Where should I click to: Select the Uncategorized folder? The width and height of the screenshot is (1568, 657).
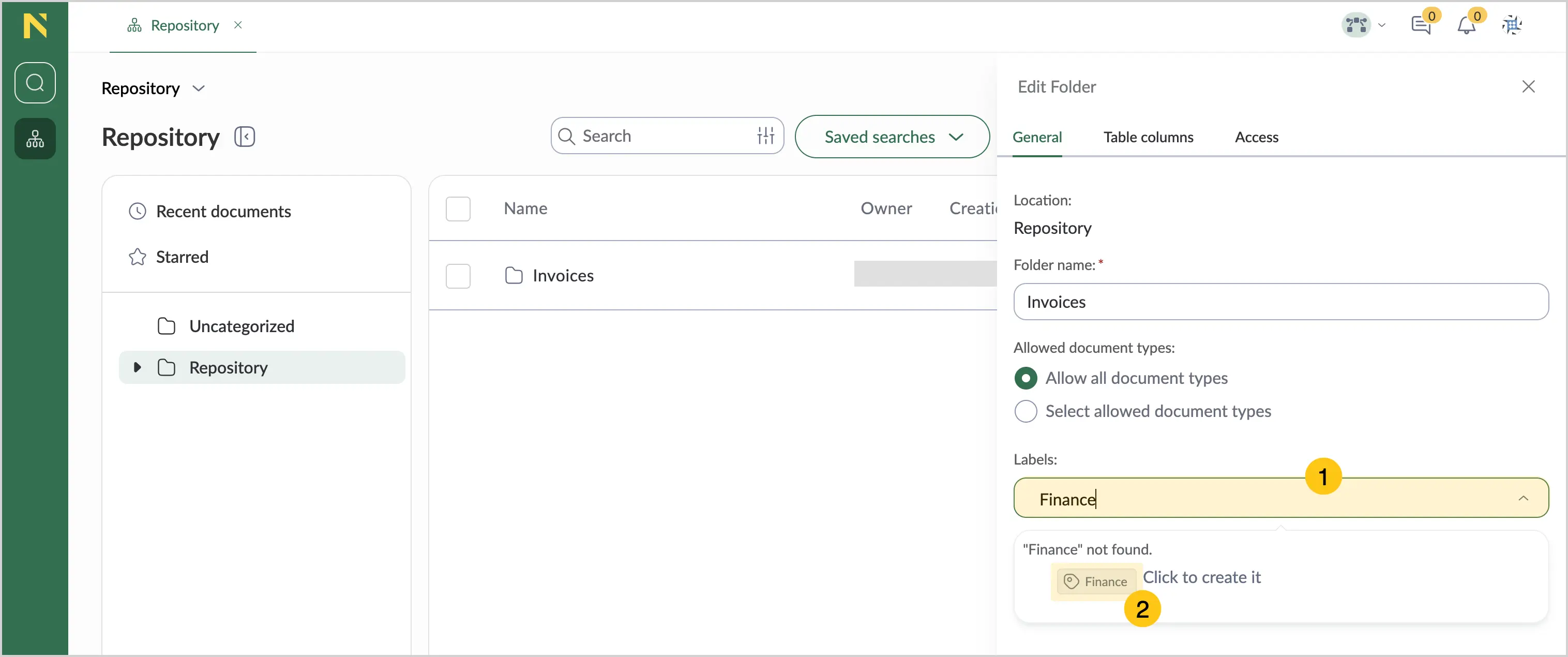(242, 326)
